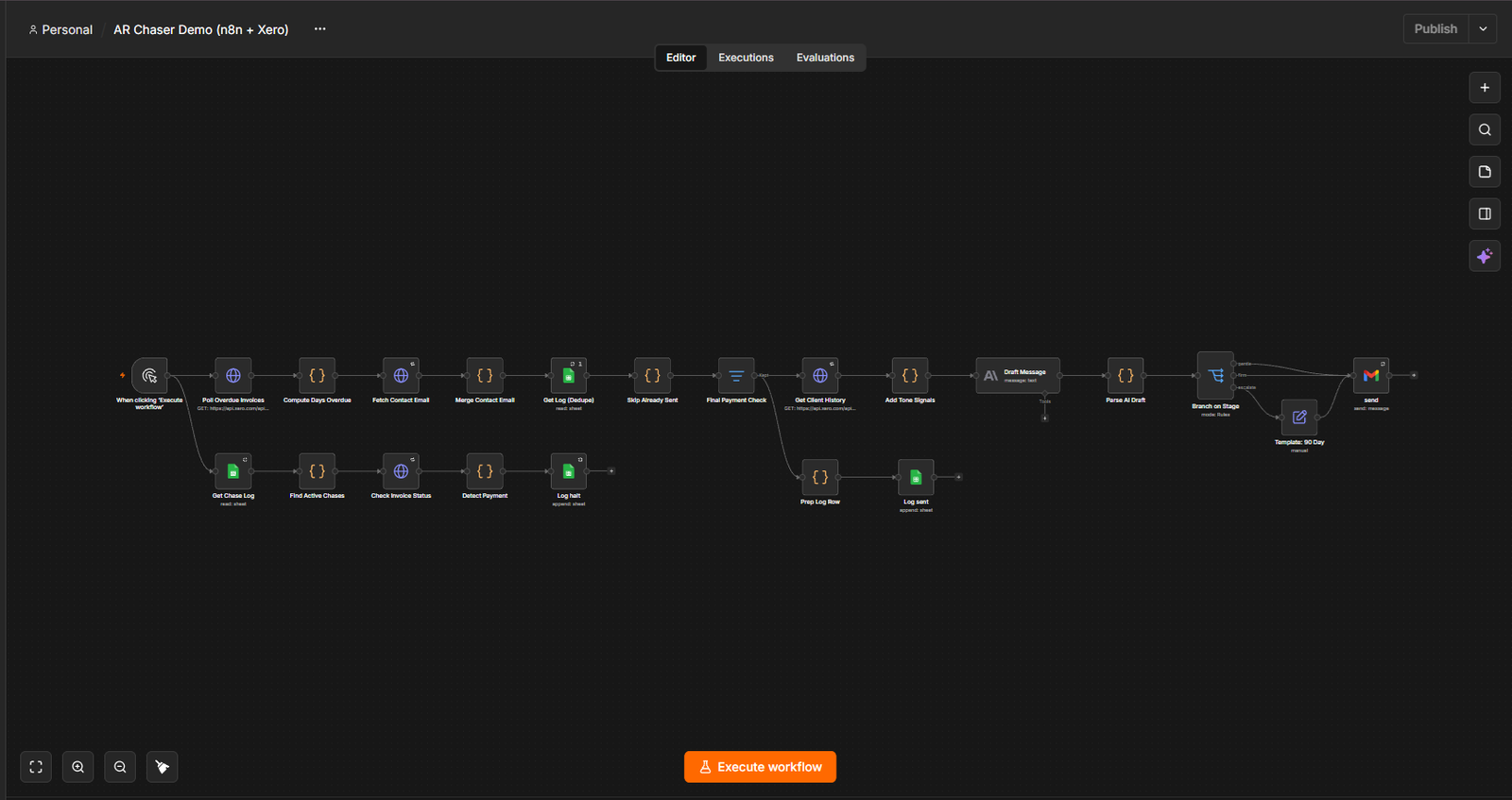
Task: Select the Draft Message AI node
Action: pyautogui.click(x=1018, y=376)
